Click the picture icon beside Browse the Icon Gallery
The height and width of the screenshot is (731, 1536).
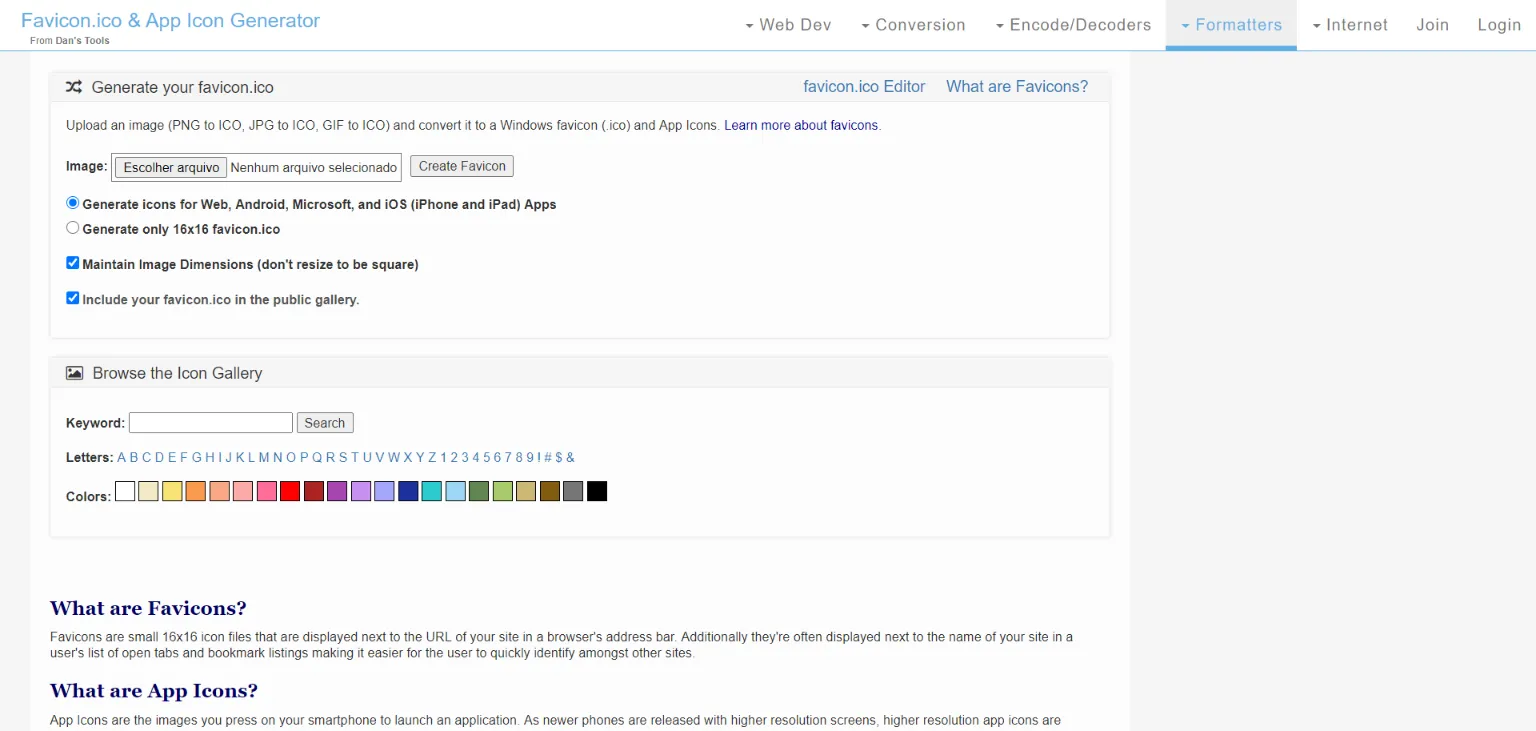pos(74,373)
